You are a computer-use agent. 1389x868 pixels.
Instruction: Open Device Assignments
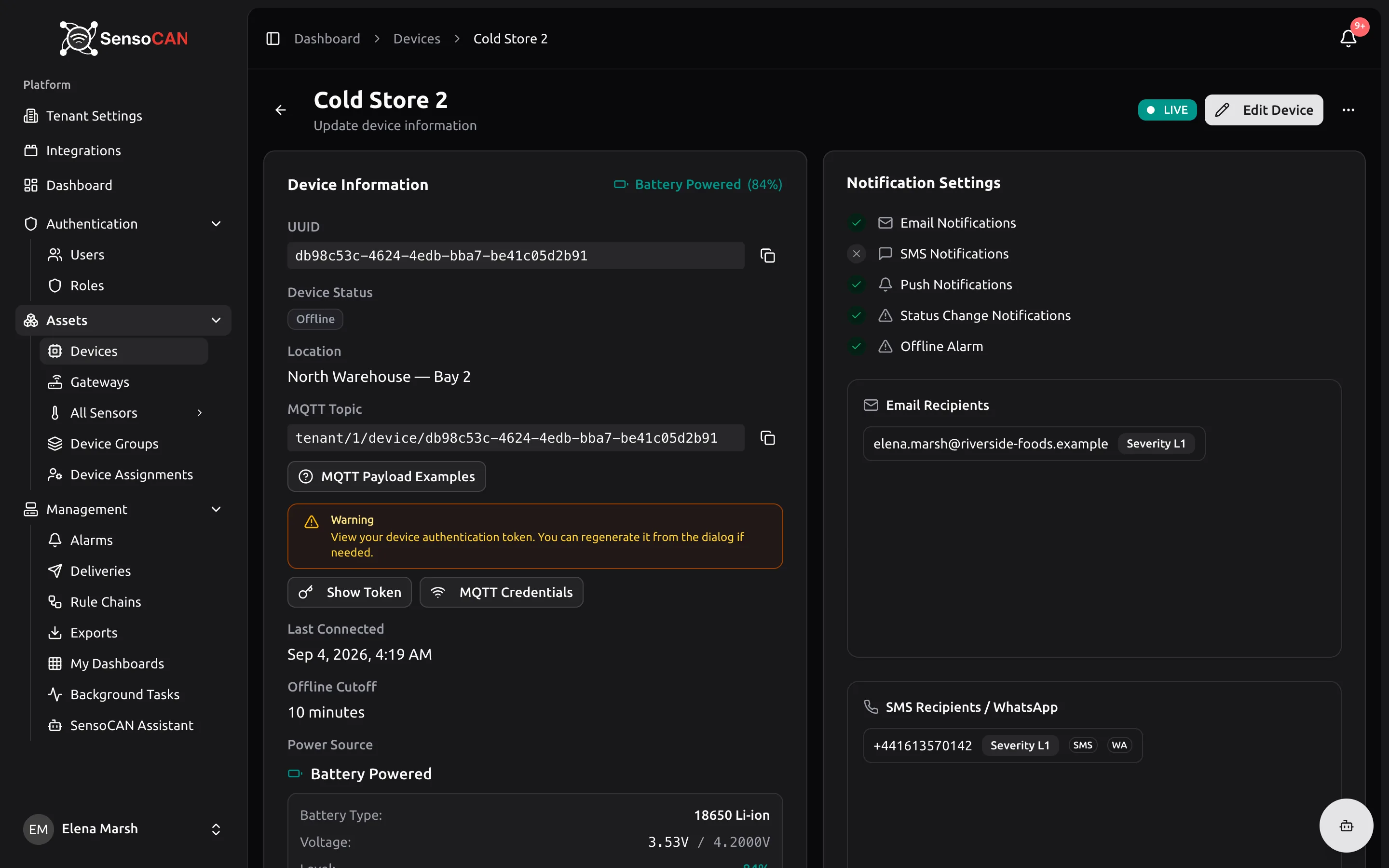(123, 475)
